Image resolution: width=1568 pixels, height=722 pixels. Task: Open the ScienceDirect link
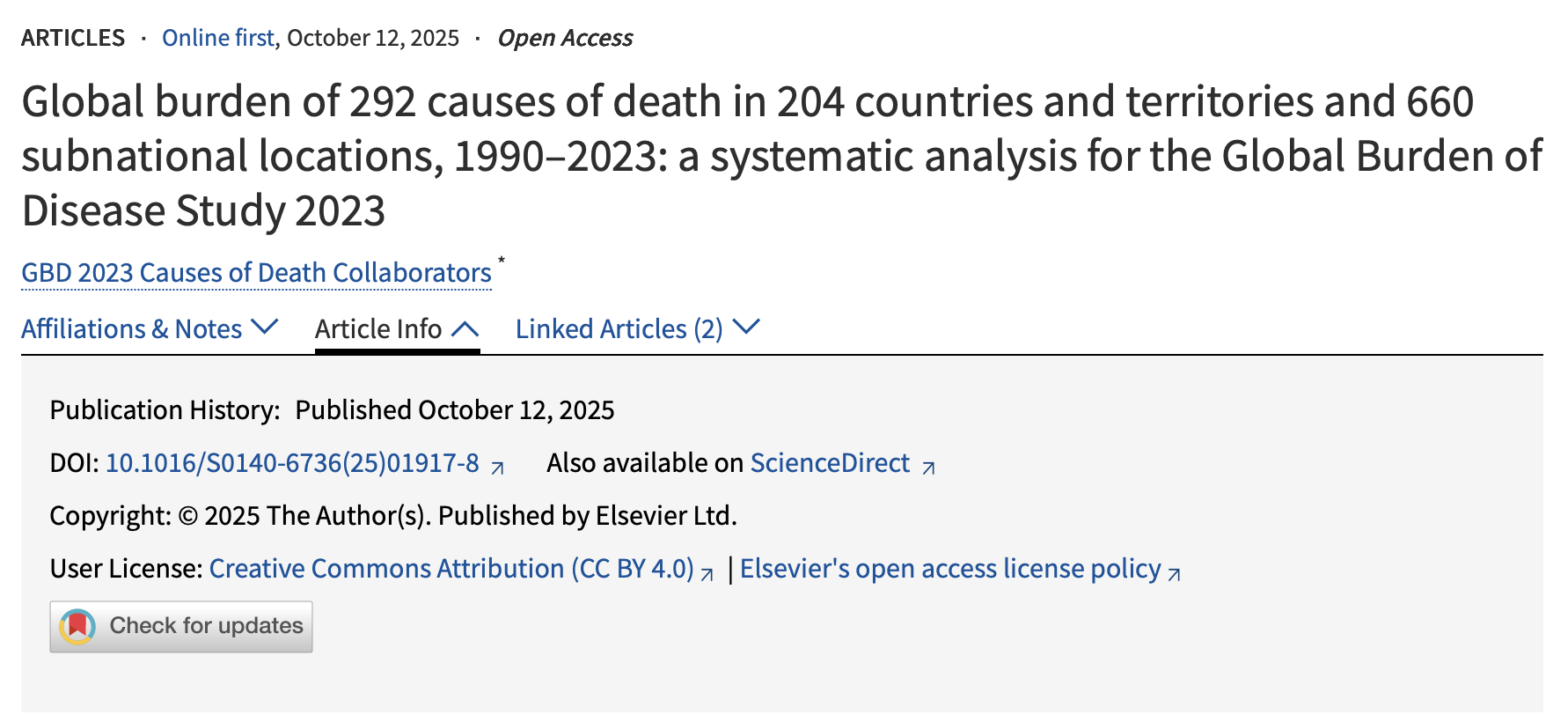pos(830,463)
